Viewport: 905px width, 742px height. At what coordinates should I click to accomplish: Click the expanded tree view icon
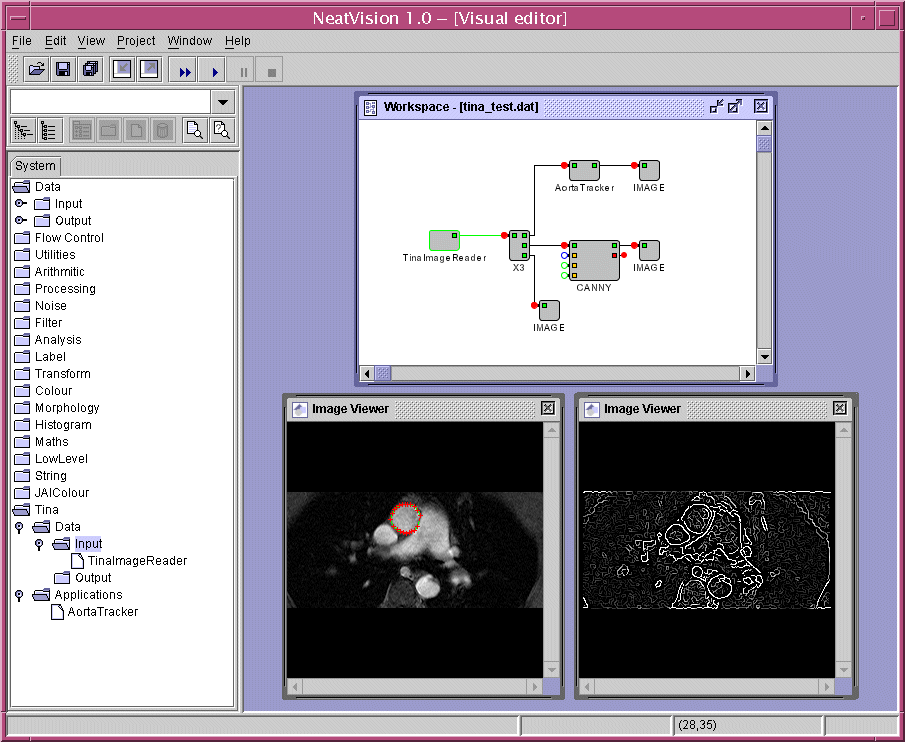point(49,129)
